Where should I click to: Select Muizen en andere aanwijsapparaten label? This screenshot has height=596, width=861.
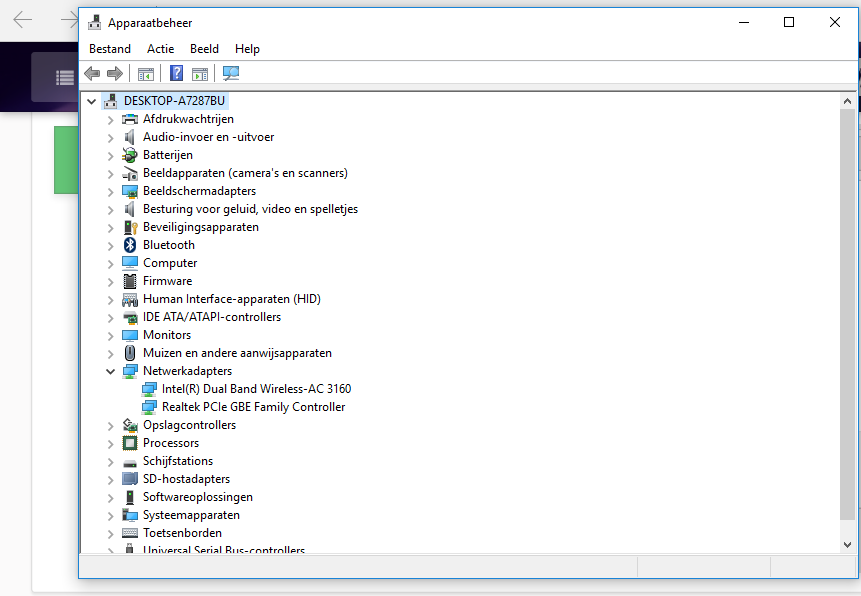[237, 353]
